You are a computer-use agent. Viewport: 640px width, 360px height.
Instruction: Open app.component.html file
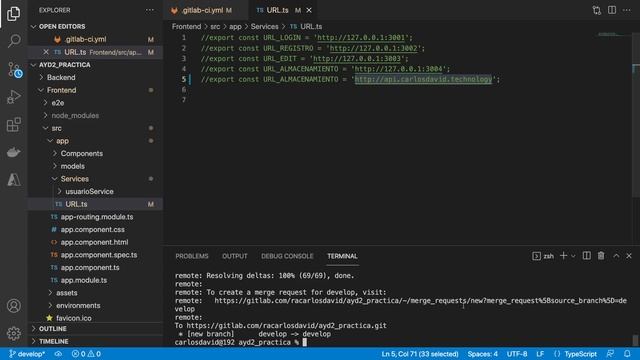coord(94,242)
